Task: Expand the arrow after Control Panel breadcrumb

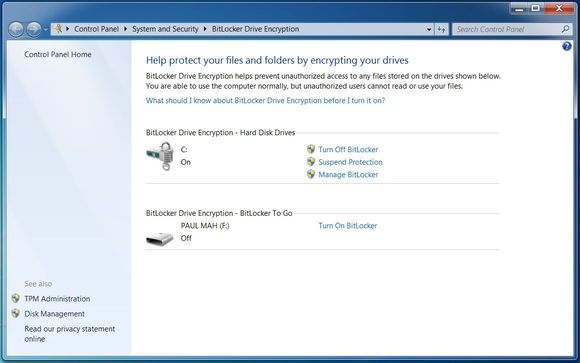Action: [x=125, y=29]
